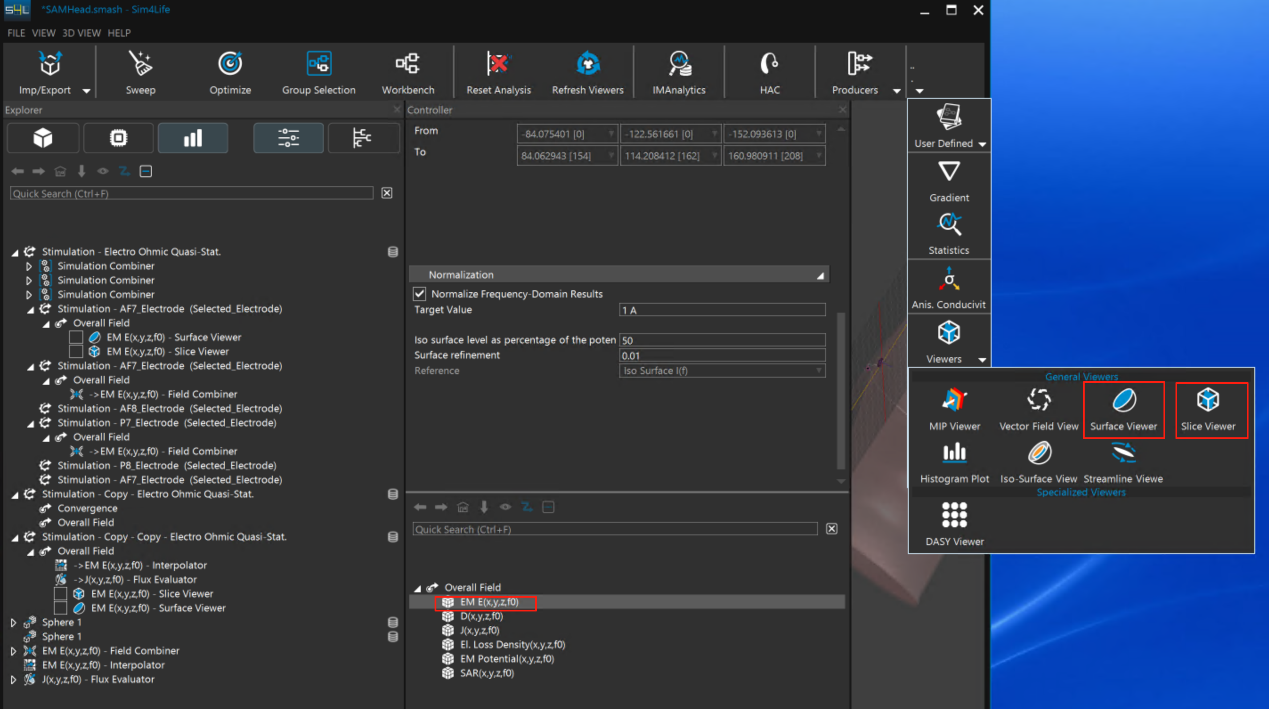Expand the Sphere 1 tree node
Viewport: 1269px width, 709px height.
(14, 623)
